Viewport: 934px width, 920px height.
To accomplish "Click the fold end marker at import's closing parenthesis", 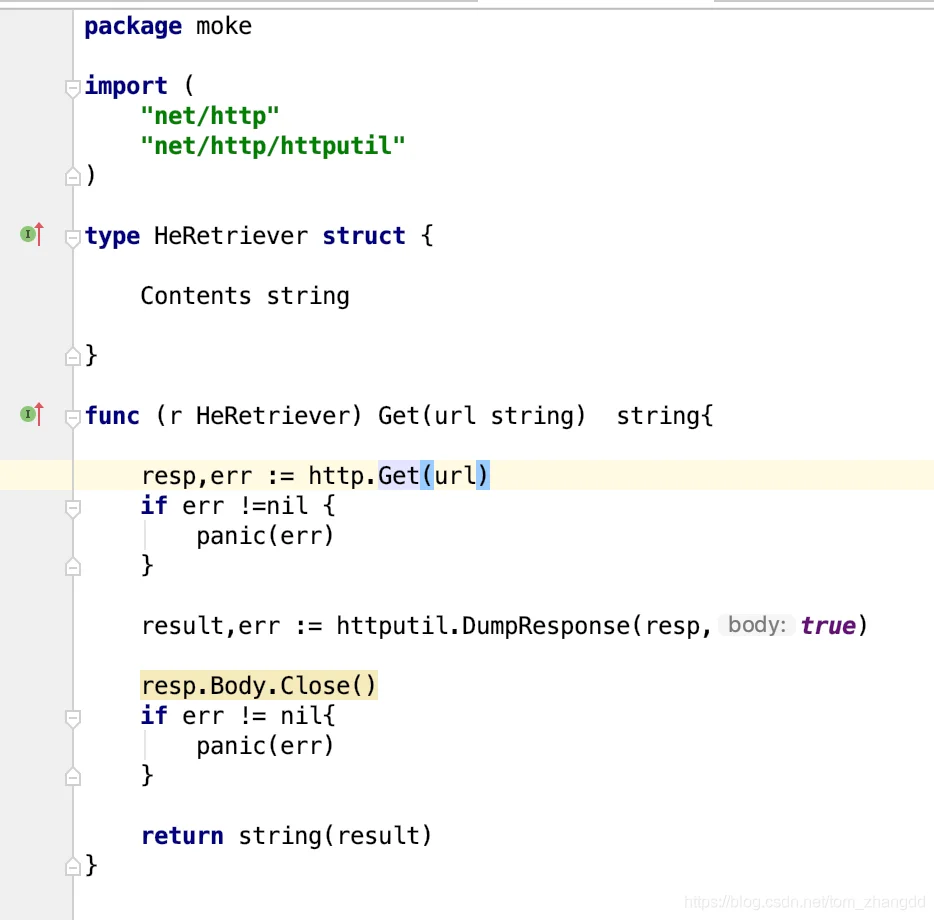I will coord(72,177).
